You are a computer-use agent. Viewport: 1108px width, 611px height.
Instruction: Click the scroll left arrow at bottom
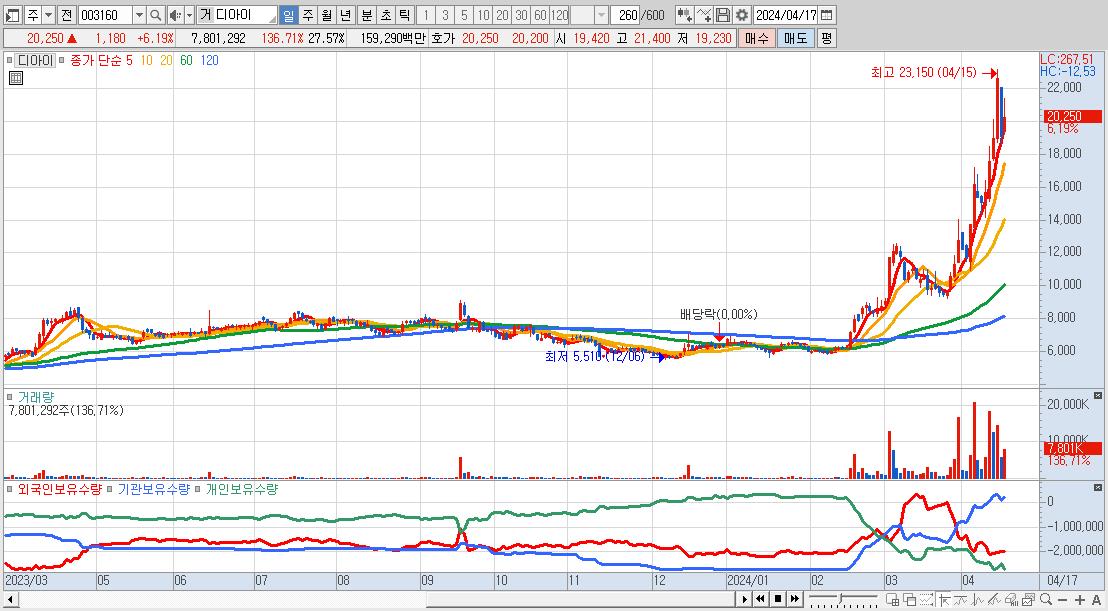tap(10, 600)
